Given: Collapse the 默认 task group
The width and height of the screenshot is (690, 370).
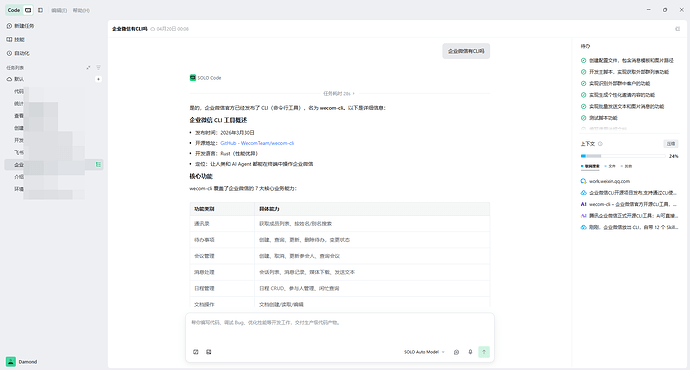Looking at the screenshot, I should click(x=15, y=79).
